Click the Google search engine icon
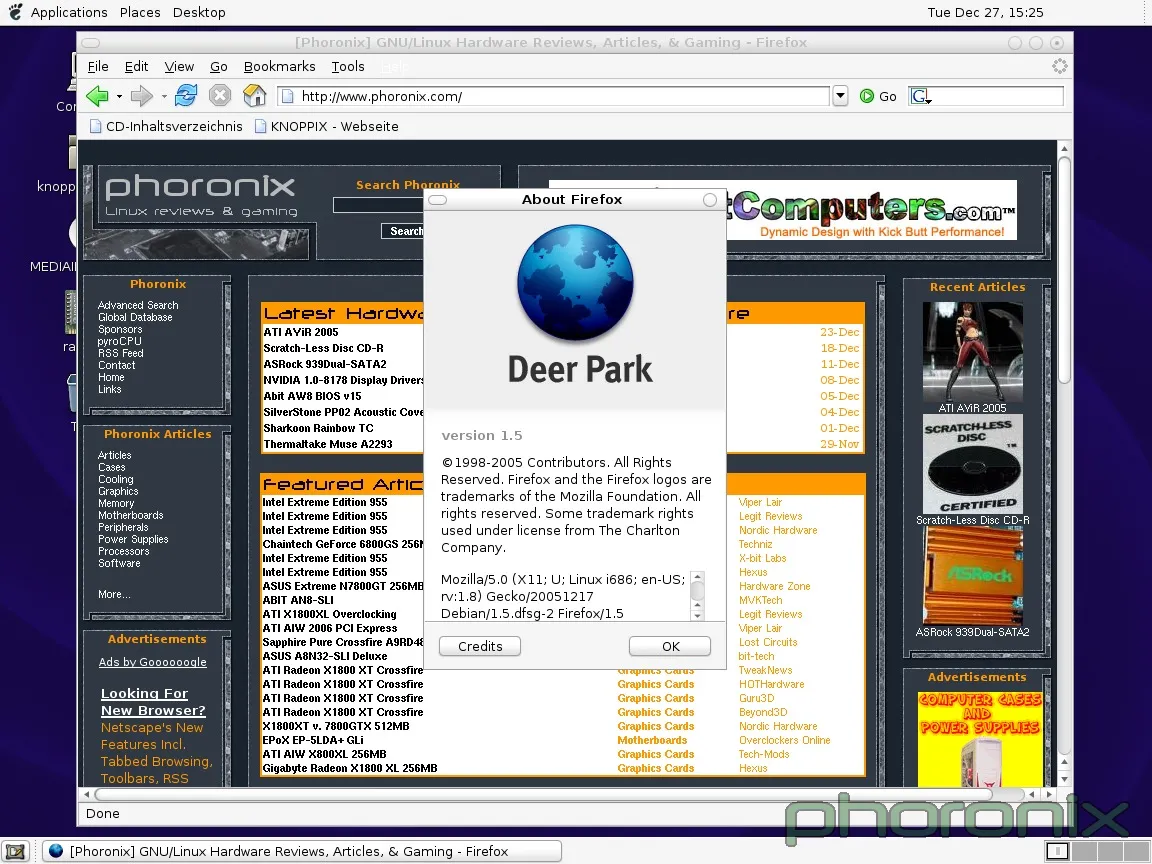1152x864 pixels. click(x=920, y=96)
